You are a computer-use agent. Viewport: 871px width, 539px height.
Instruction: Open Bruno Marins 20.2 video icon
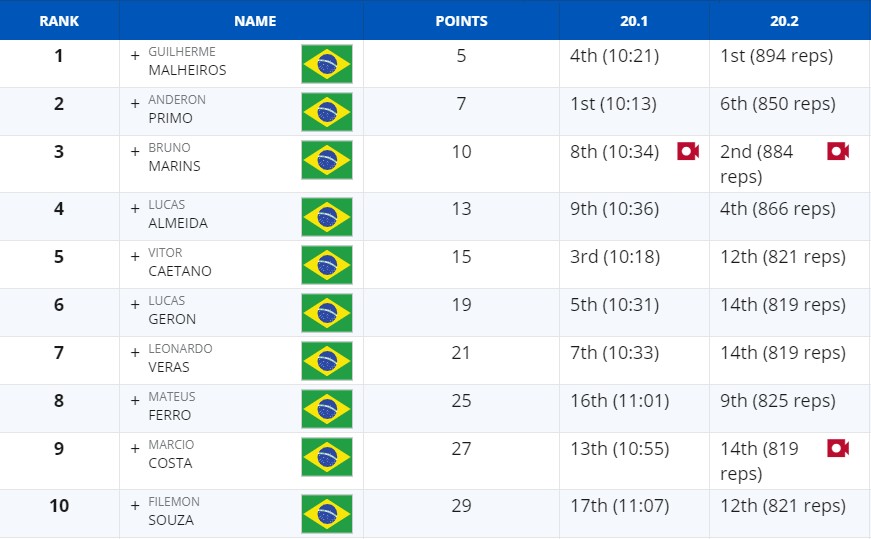click(x=838, y=151)
